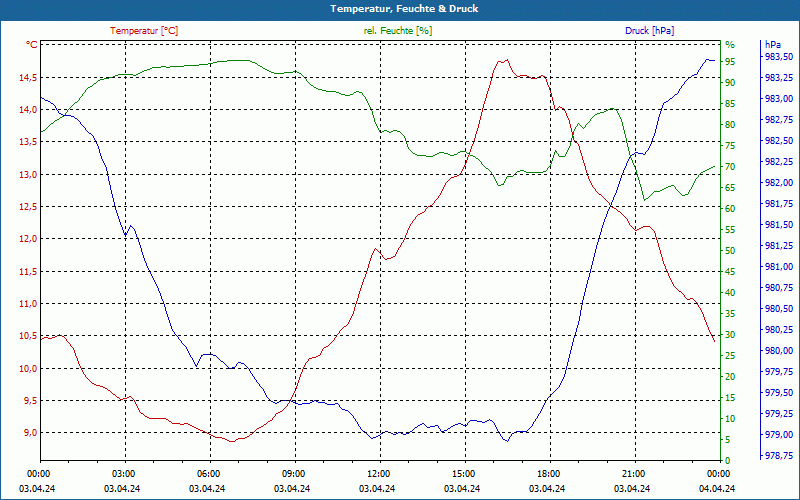Click 65 on the green humidity axis

click(x=730, y=188)
